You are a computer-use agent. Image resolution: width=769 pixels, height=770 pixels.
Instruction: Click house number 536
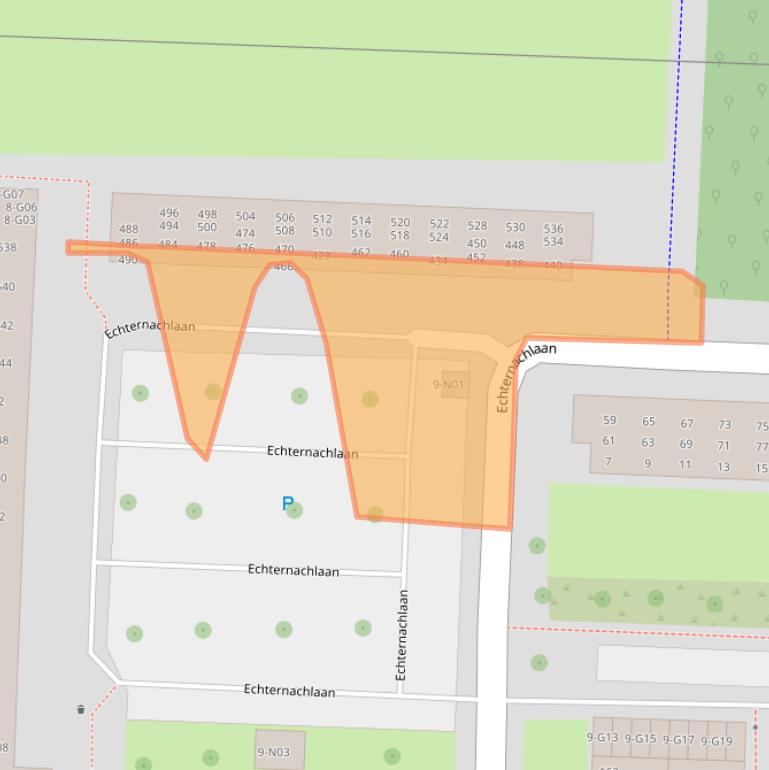click(x=553, y=228)
